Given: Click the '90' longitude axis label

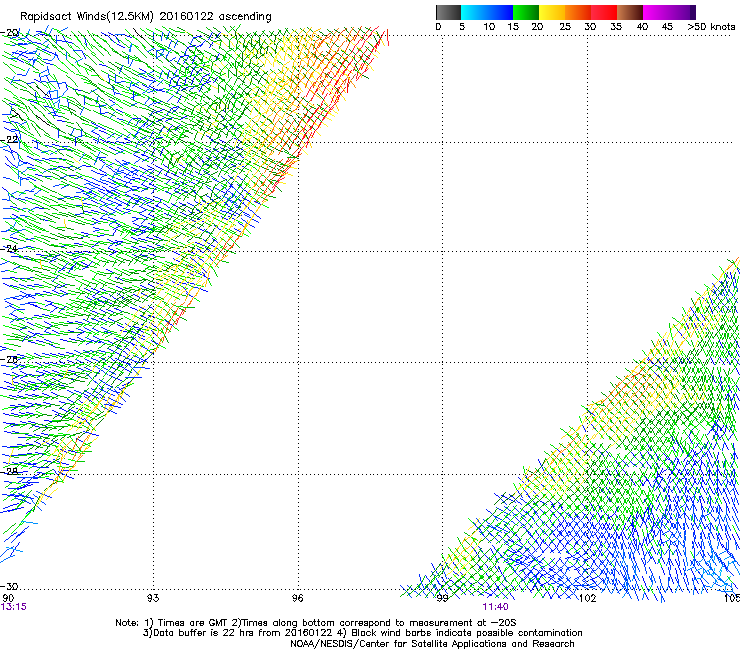Looking at the screenshot, I should pyautogui.click(x=8, y=598).
